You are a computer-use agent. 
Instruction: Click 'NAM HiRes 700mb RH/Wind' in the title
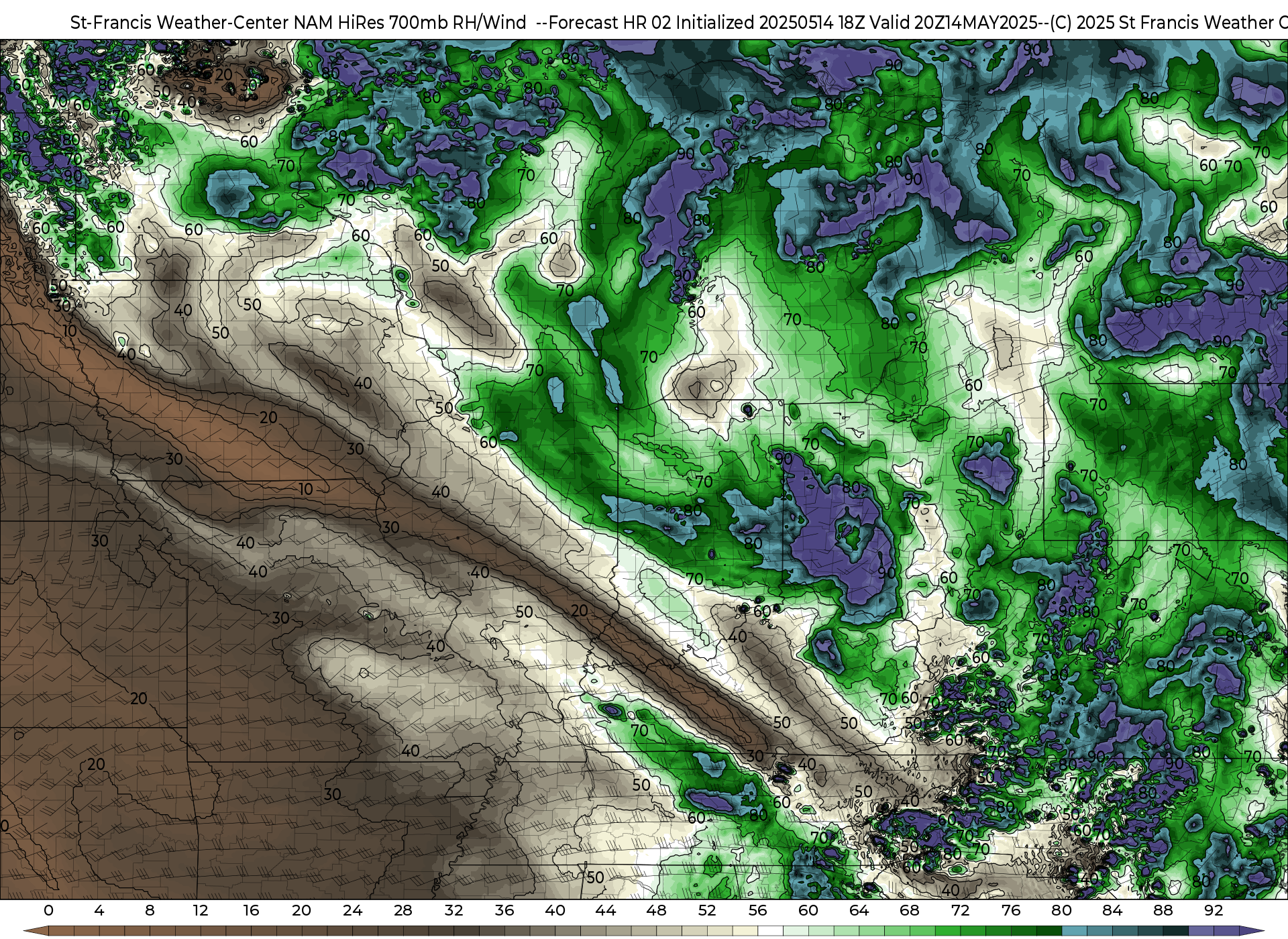pyautogui.click(x=411, y=23)
